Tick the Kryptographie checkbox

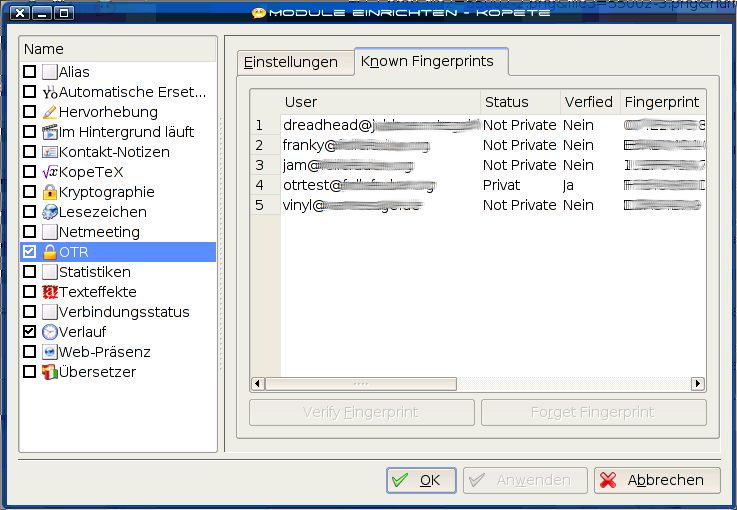(30, 192)
